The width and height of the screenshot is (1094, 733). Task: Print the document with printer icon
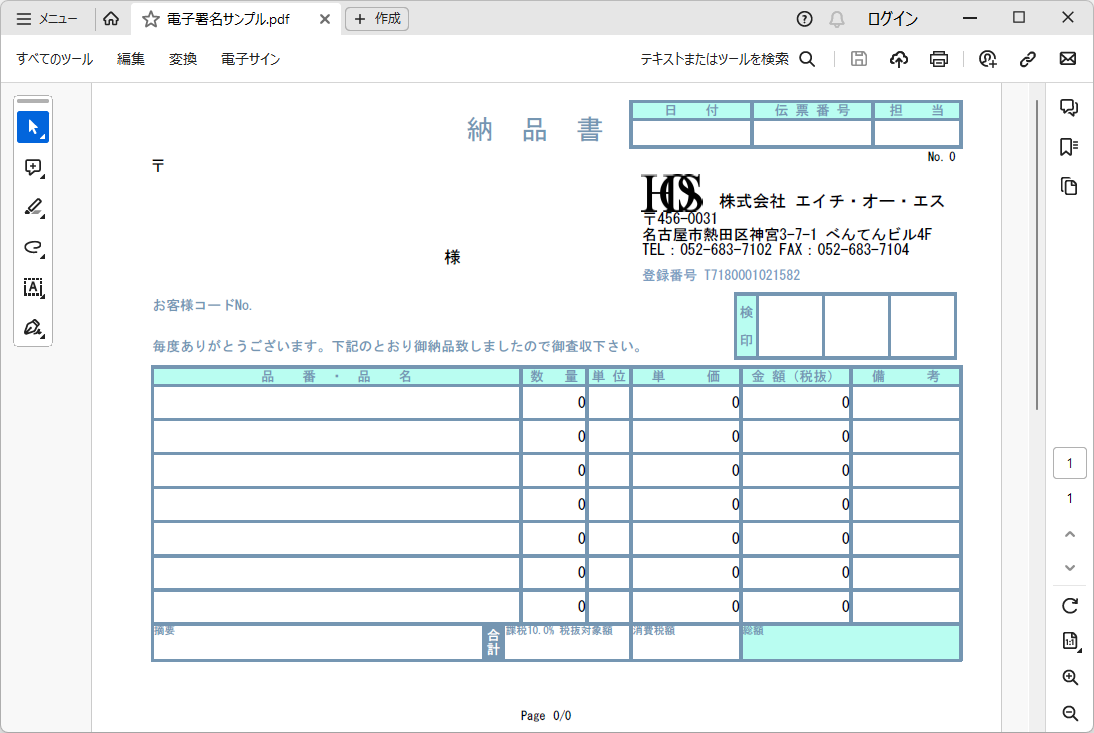[938, 59]
